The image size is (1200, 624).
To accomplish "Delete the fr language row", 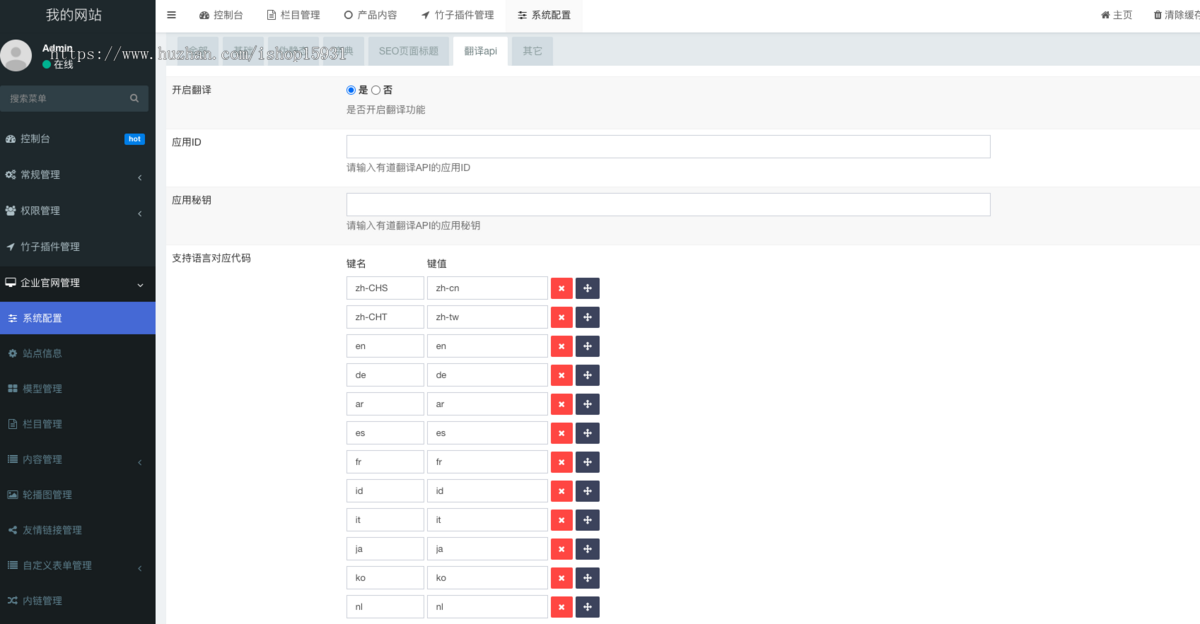I will [562, 462].
